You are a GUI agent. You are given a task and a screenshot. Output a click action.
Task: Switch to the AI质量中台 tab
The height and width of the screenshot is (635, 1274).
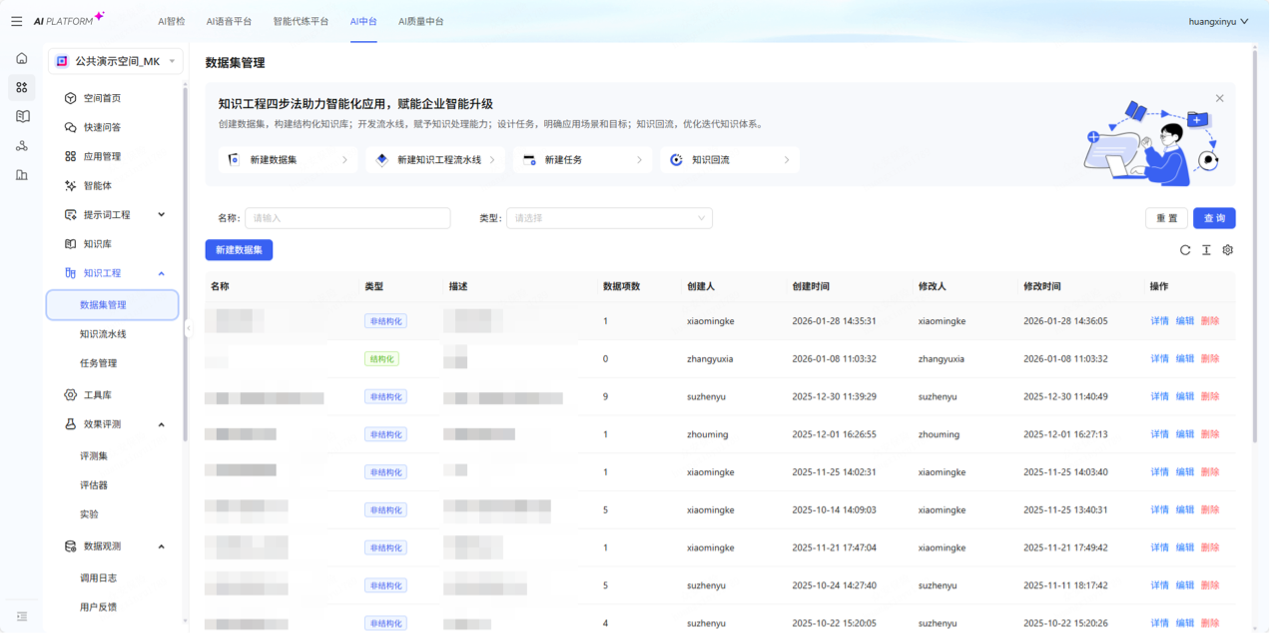point(420,21)
